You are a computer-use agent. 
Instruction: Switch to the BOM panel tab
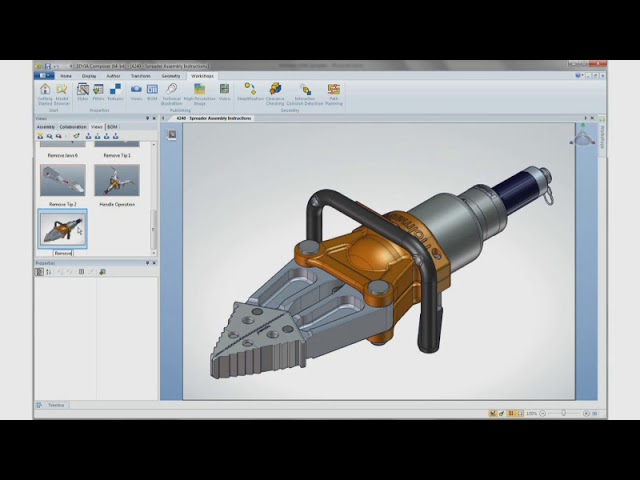click(x=112, y=127)
